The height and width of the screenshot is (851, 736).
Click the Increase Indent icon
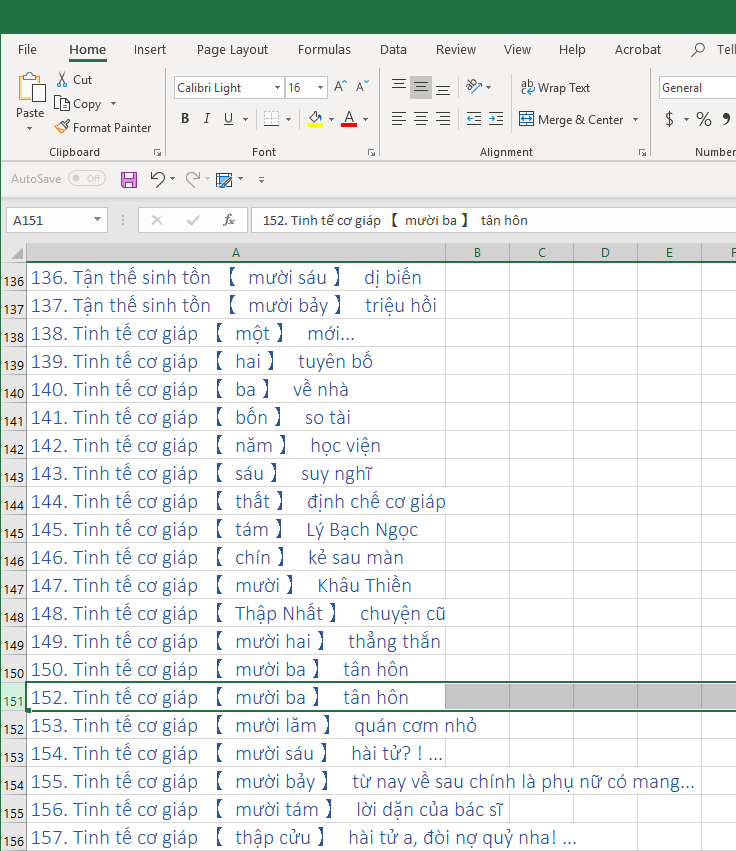496,119
